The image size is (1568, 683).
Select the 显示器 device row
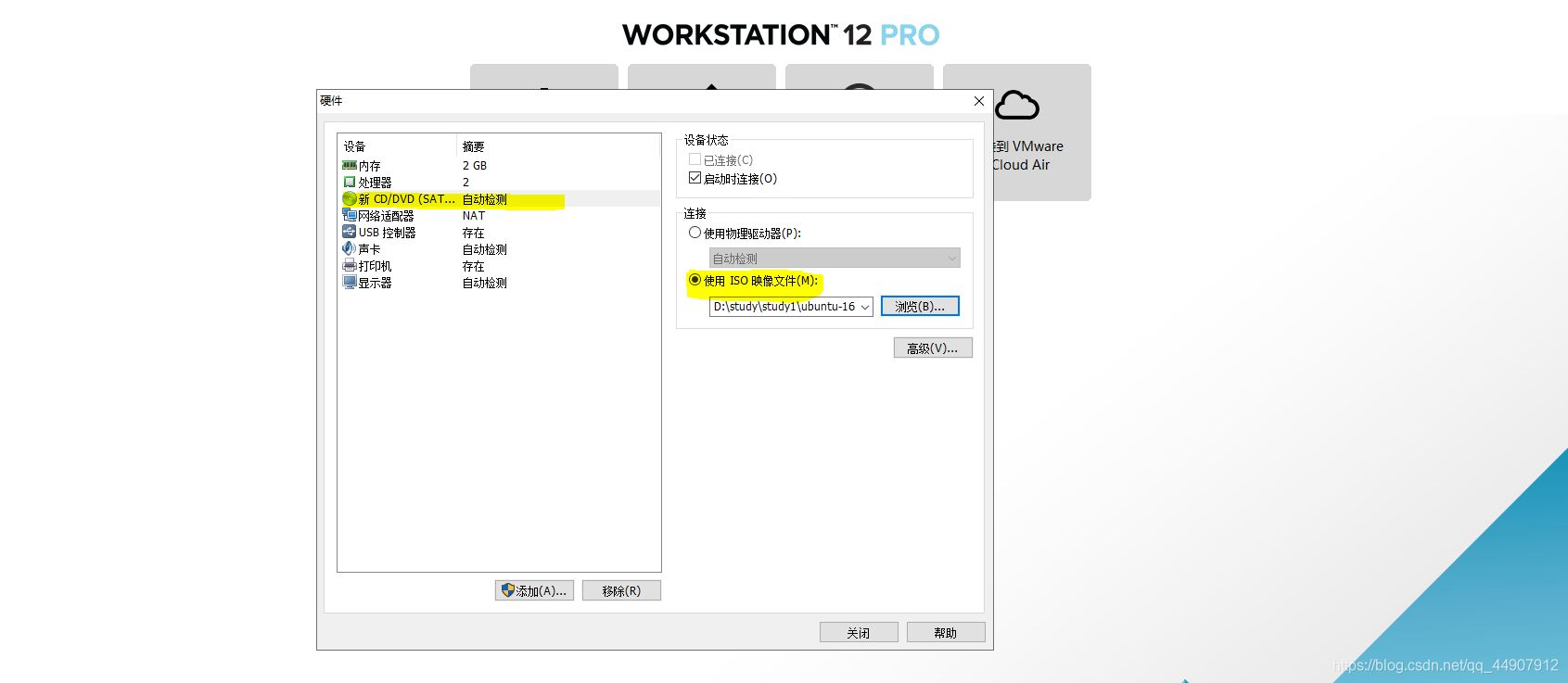tap(500, 283)
